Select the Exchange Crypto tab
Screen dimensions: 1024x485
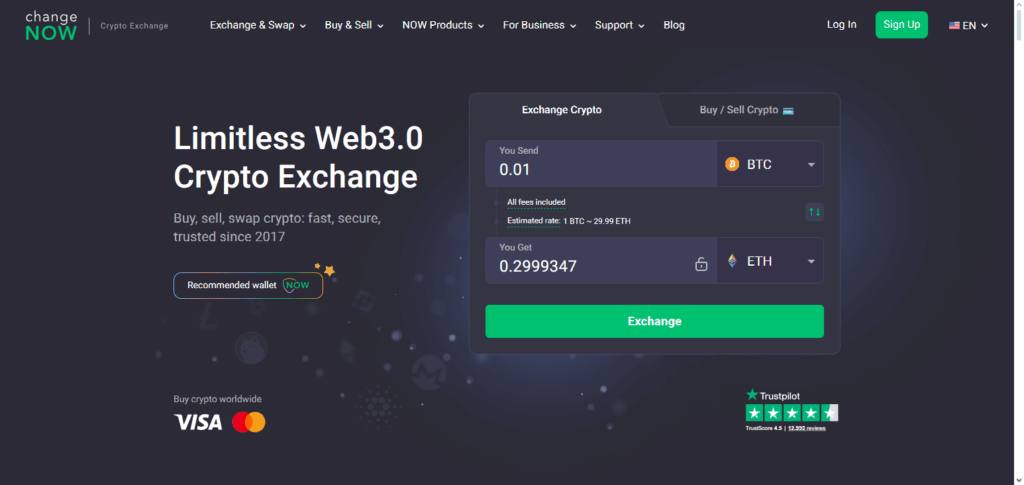click(562, 110)
